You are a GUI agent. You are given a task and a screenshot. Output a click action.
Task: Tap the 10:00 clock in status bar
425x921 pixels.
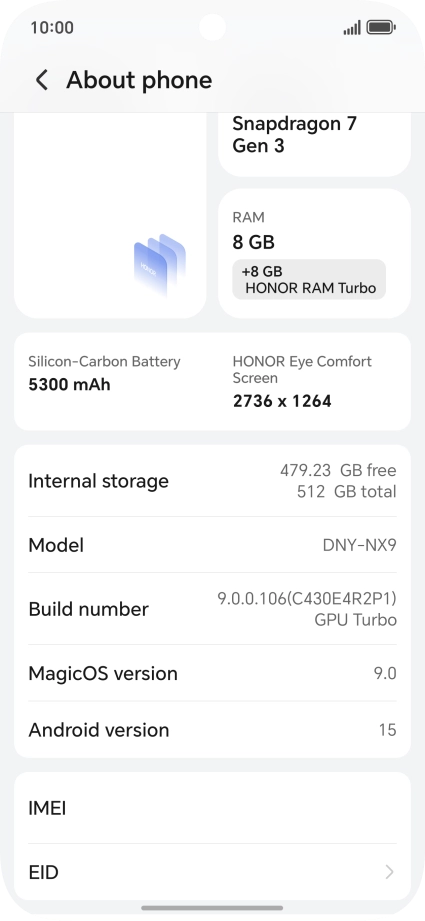(52, 28)
